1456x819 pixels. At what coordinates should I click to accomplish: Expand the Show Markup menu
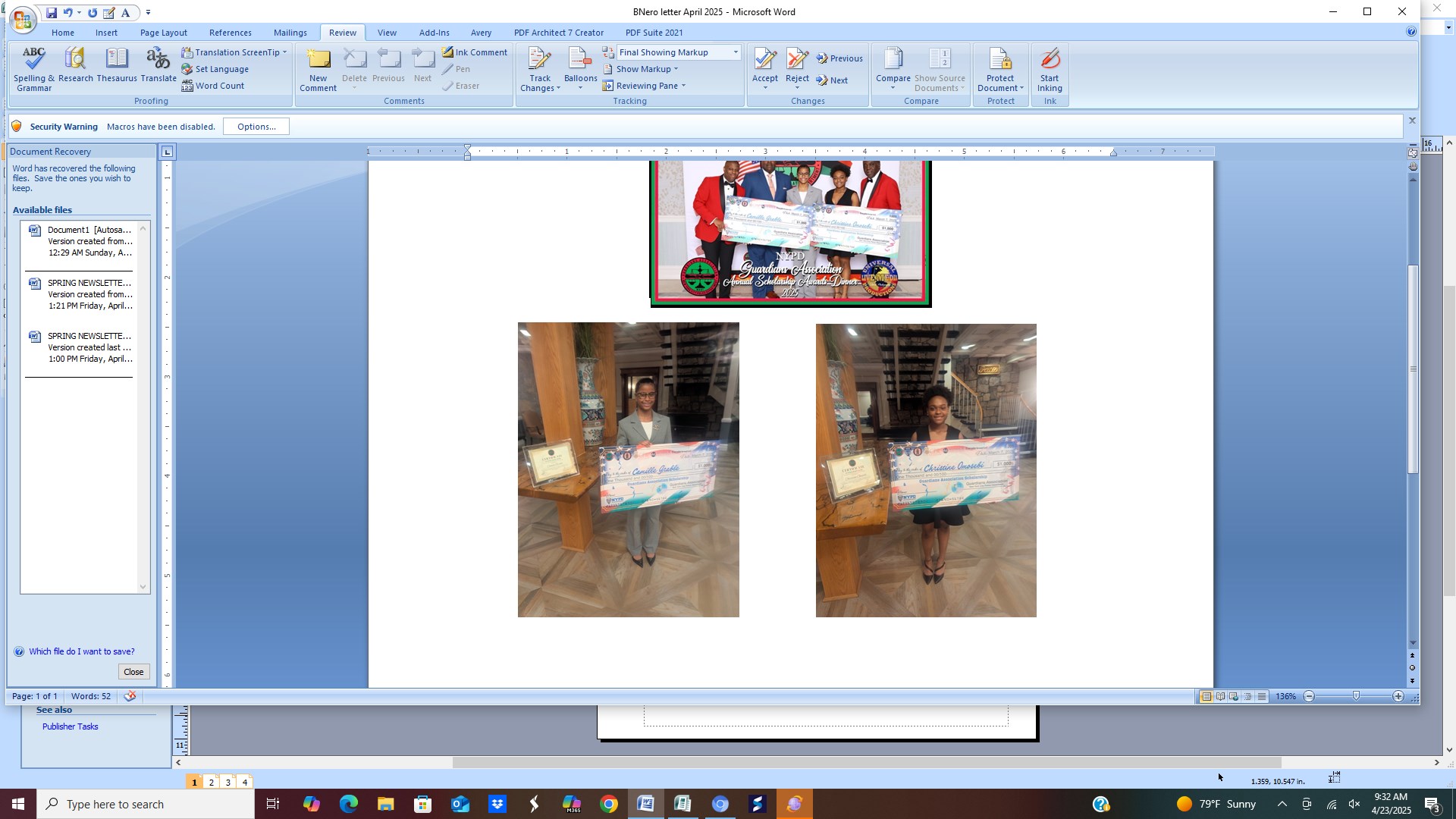pyautogui.click(x=646, y=69)
